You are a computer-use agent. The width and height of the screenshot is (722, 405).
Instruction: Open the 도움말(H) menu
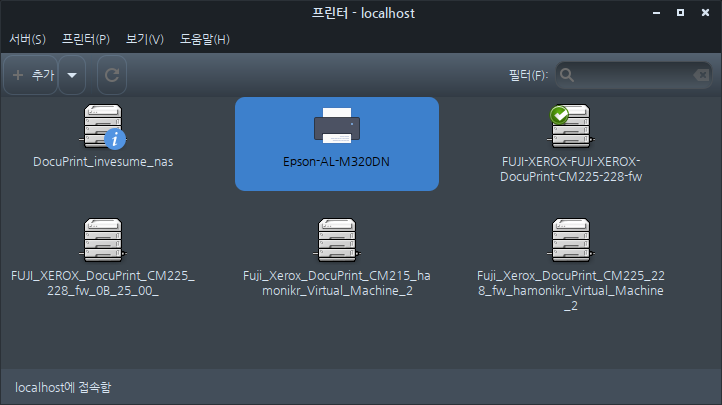pyautogui.click(x=204, y=40)
